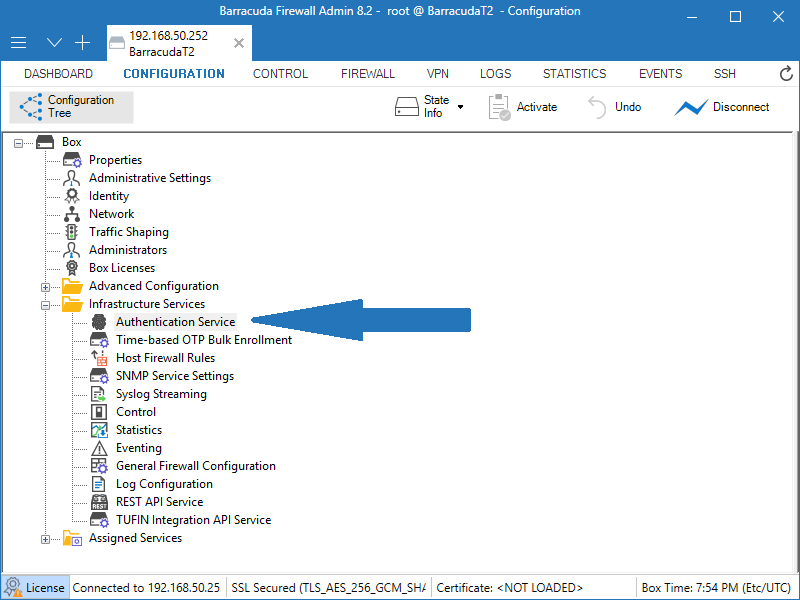This screenshot has height=600, width=800.
Task: Select the Host Firewall Rules item
Action: tap(165, 358)
